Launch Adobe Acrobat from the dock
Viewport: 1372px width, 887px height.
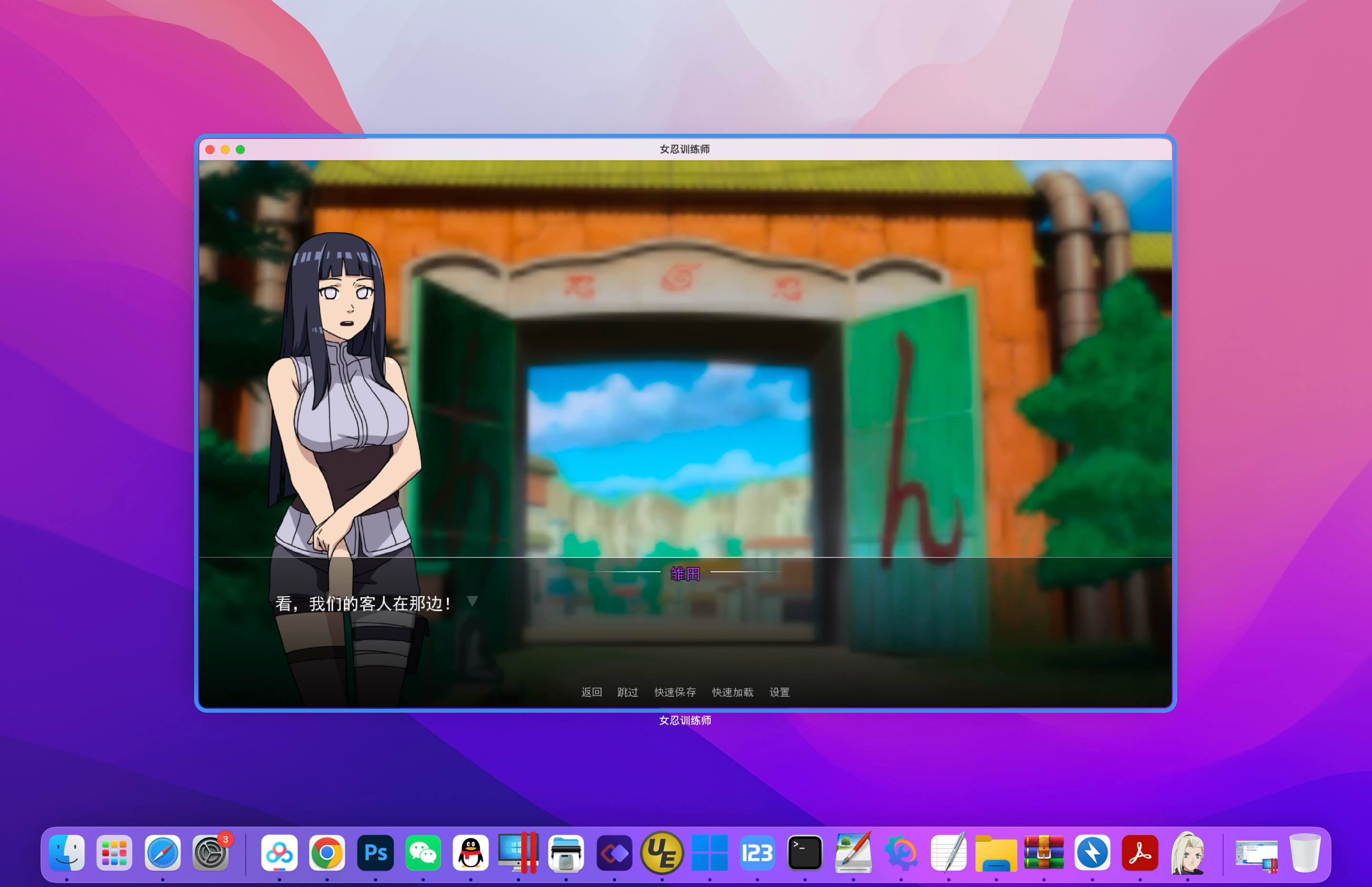1140,852
